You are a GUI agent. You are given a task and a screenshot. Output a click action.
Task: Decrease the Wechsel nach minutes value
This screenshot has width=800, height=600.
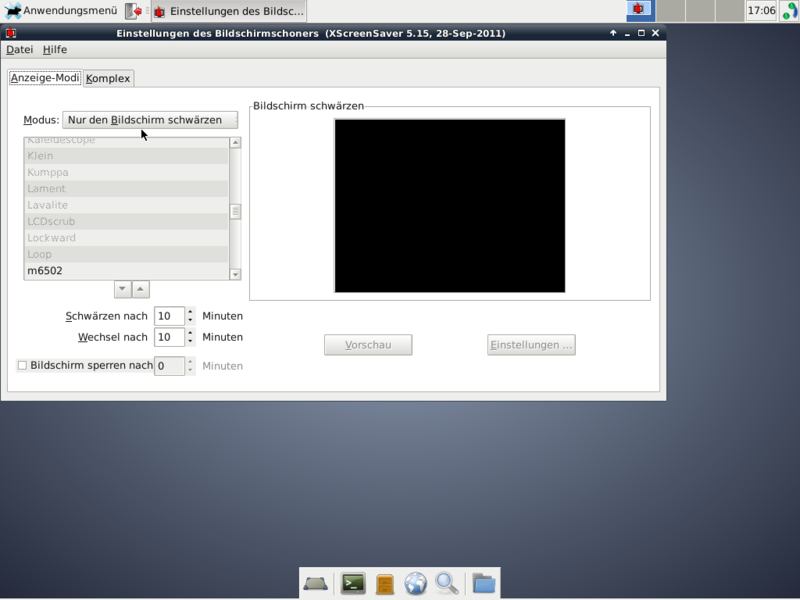[190, 342]
